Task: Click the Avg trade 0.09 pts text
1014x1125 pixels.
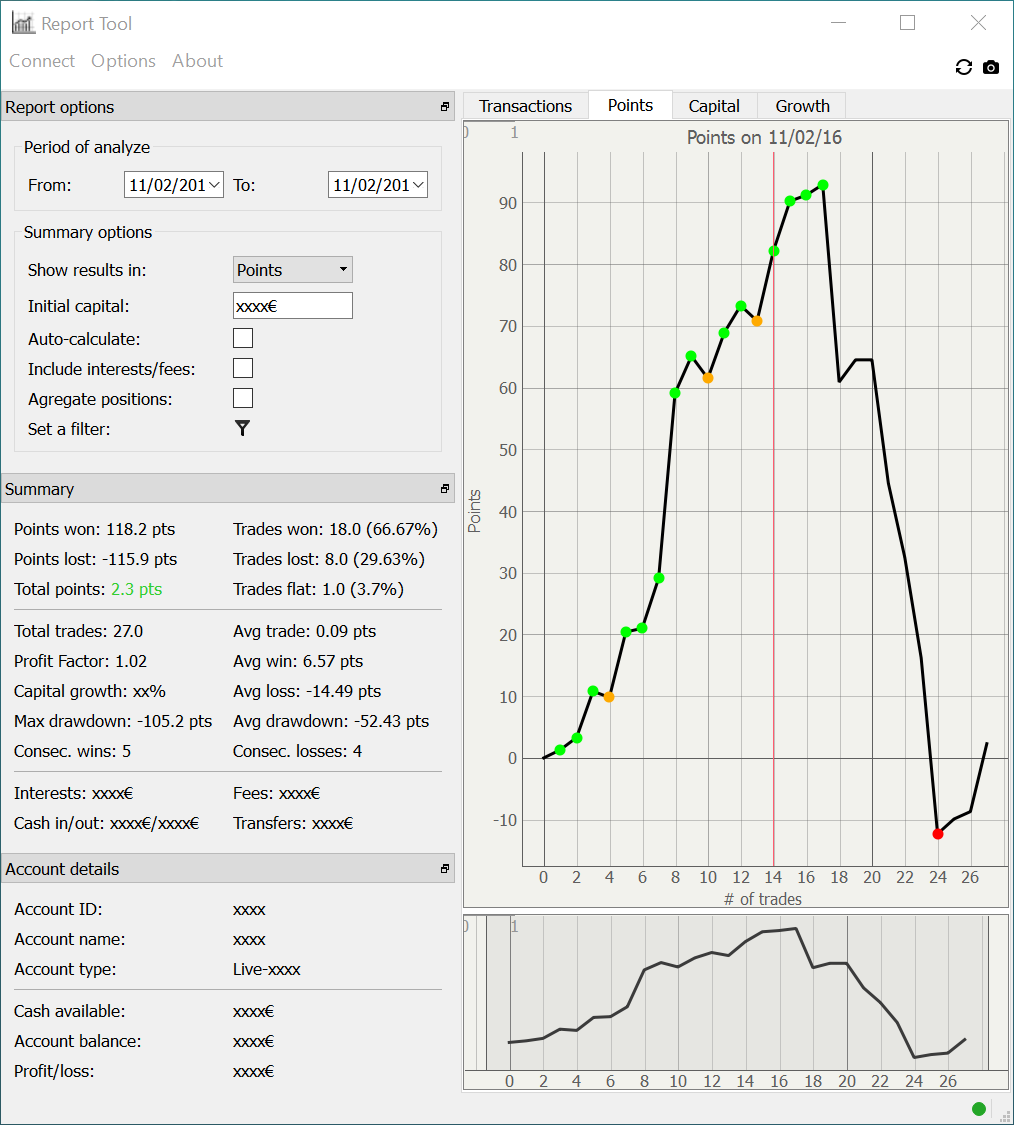Action: (x=304, y=631)
